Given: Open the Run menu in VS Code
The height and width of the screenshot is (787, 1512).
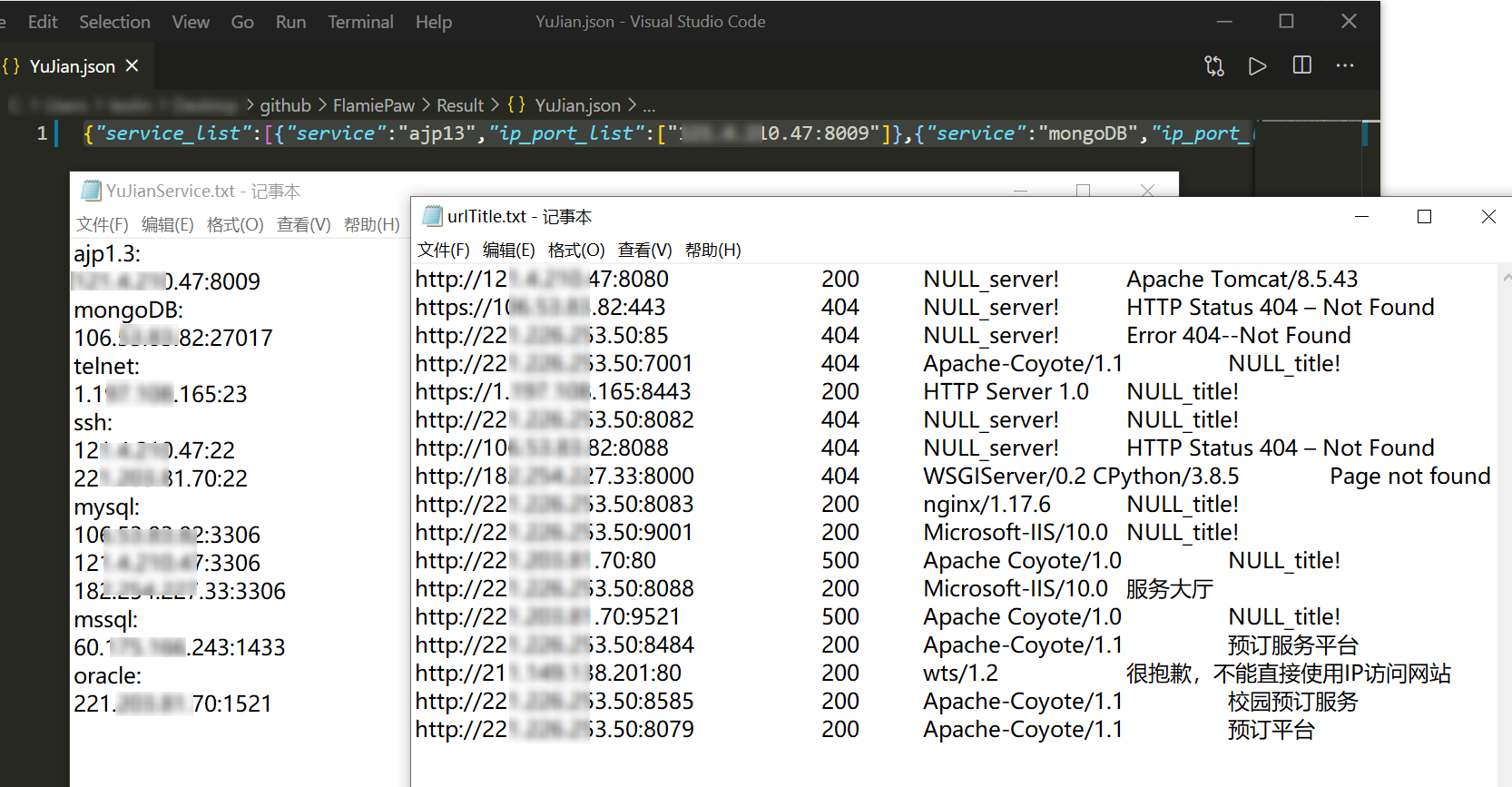Looking at the screenshot, I should (290, 22).
